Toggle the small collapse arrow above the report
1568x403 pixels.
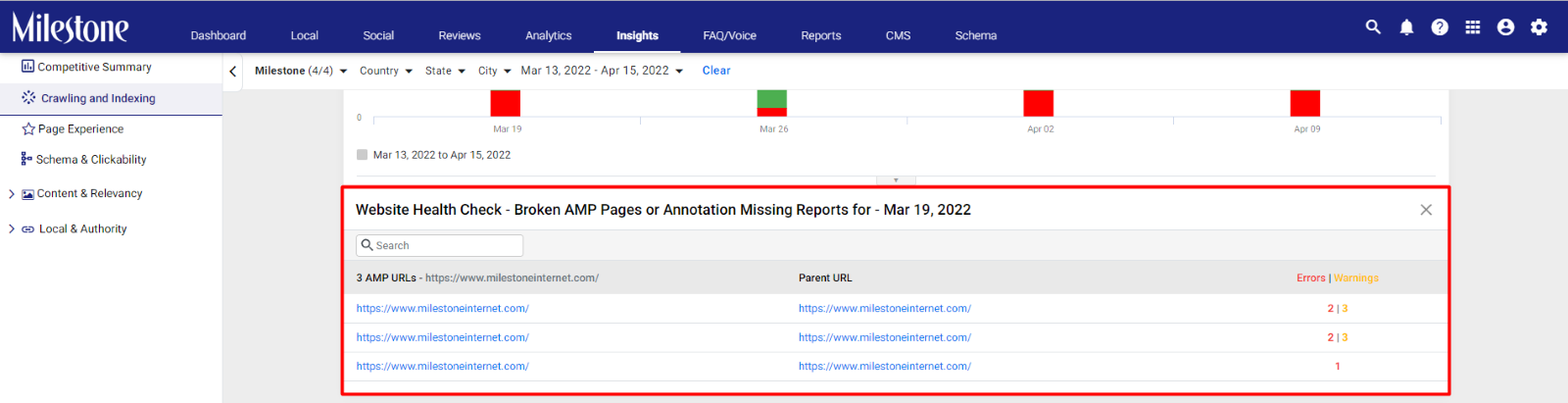pyautogui.click(x=896, y=180)
